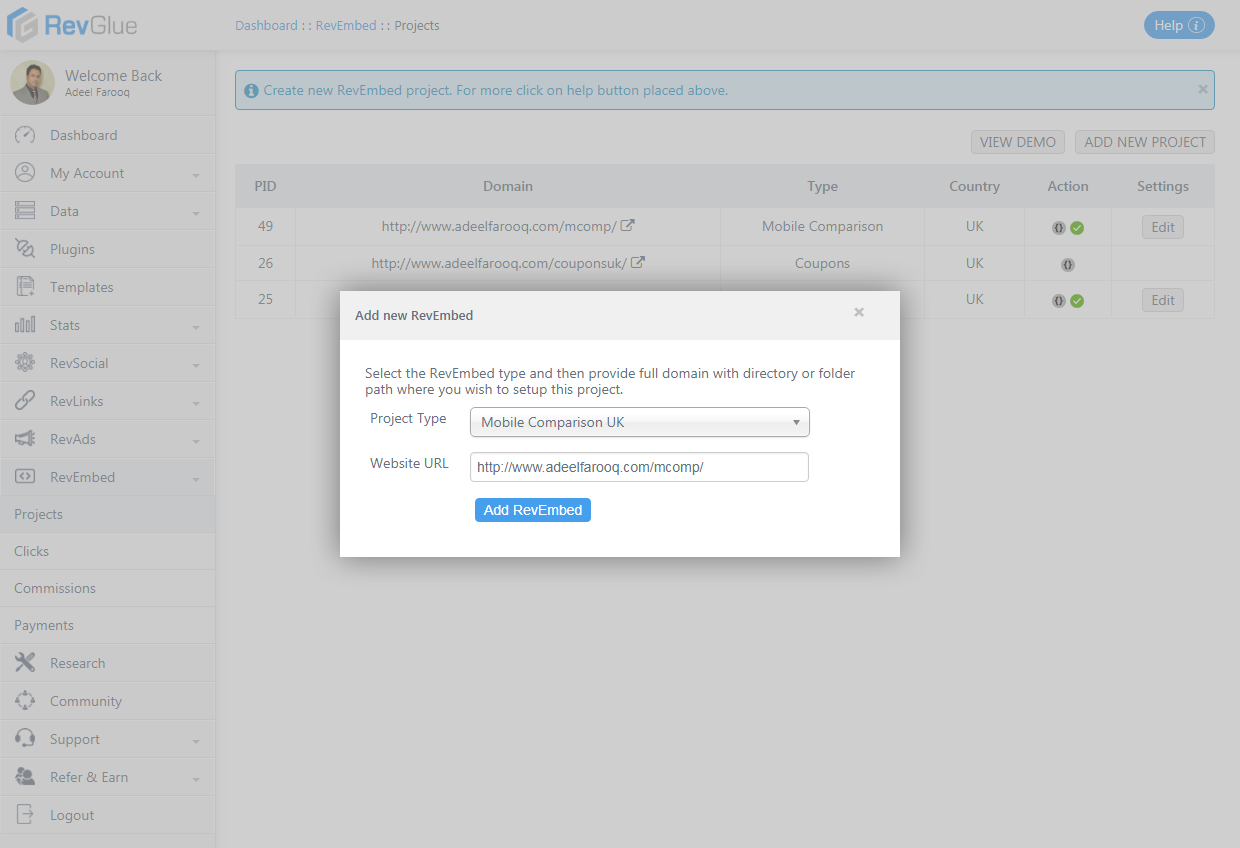The height and width of the screenshot is (848, 1240).
Task: Open external link icon for couponsuk domain
Action: click(x=637, y=263)
